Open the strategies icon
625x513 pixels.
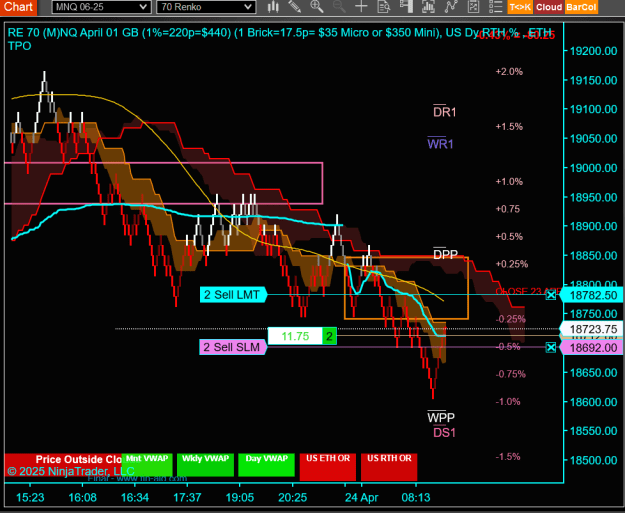coord(473,7)
